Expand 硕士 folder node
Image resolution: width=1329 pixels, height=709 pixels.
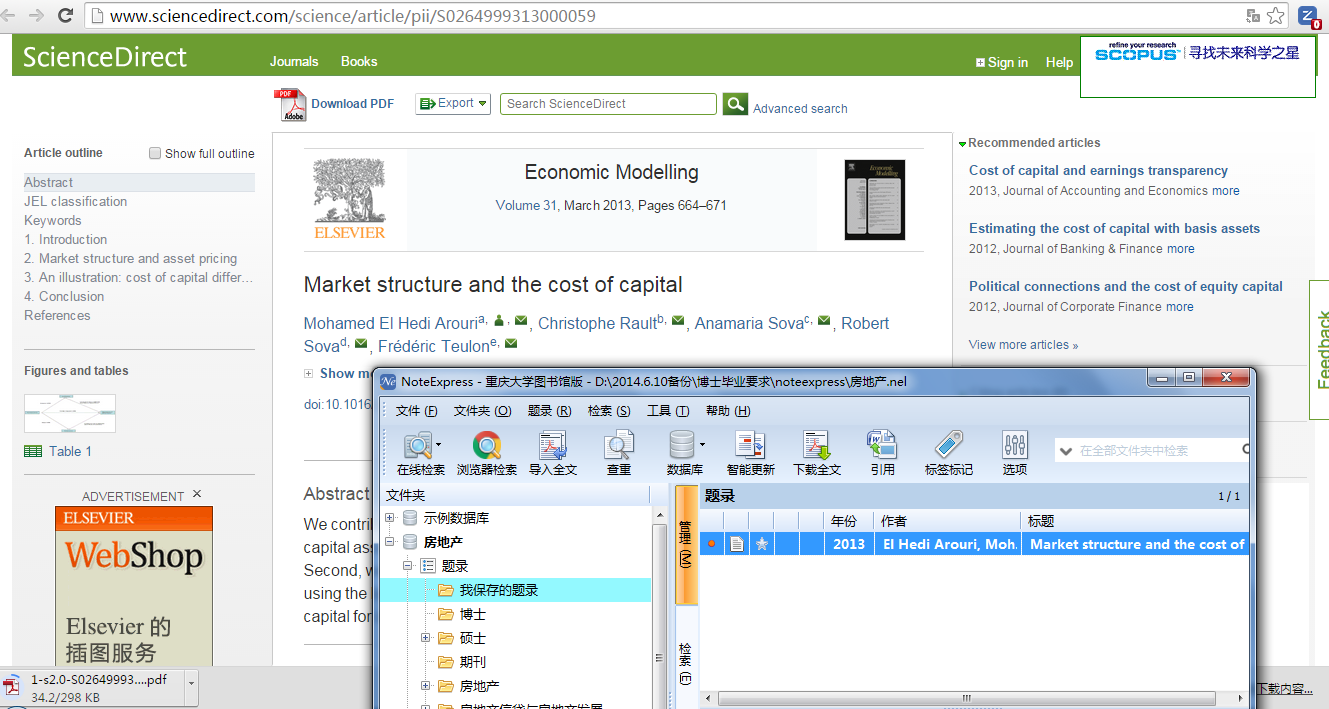(426, 638)
